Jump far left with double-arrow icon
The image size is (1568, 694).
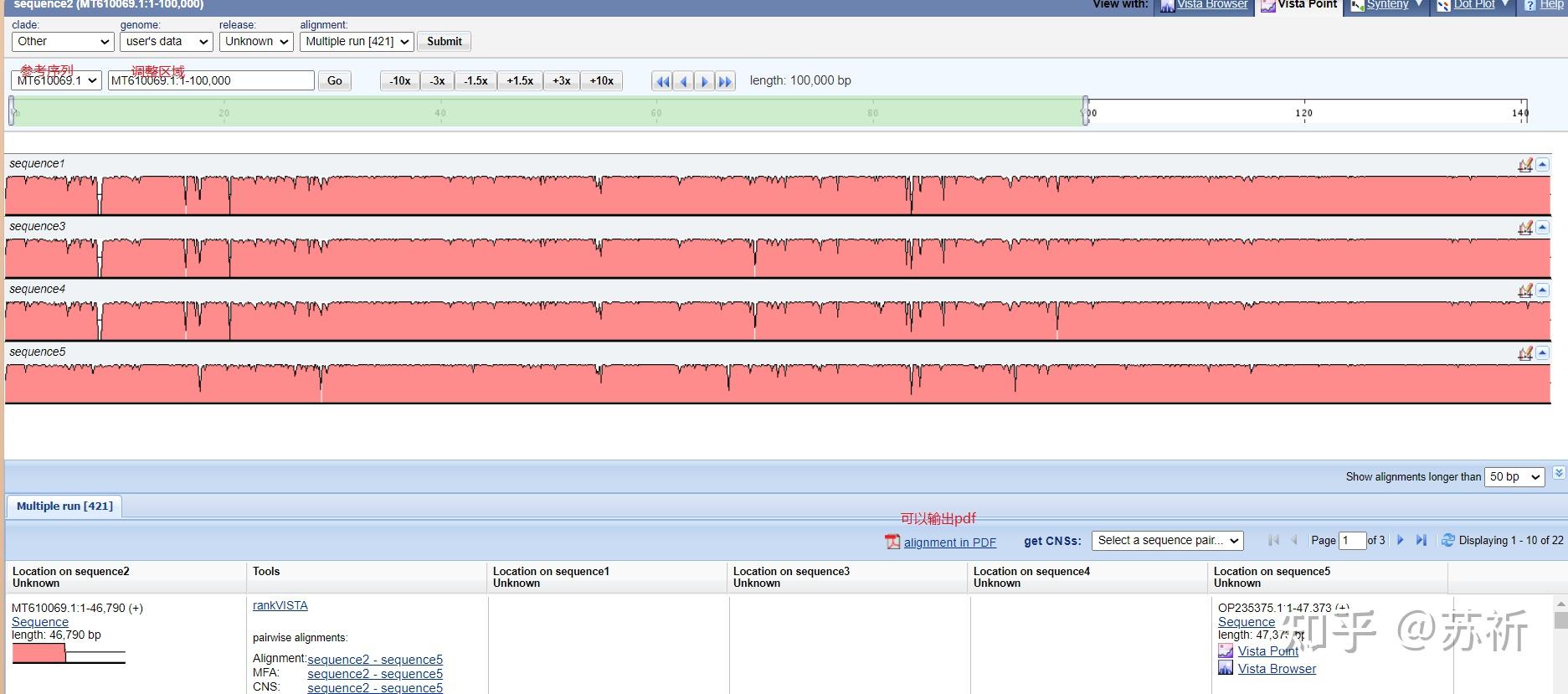pos(663,81)
